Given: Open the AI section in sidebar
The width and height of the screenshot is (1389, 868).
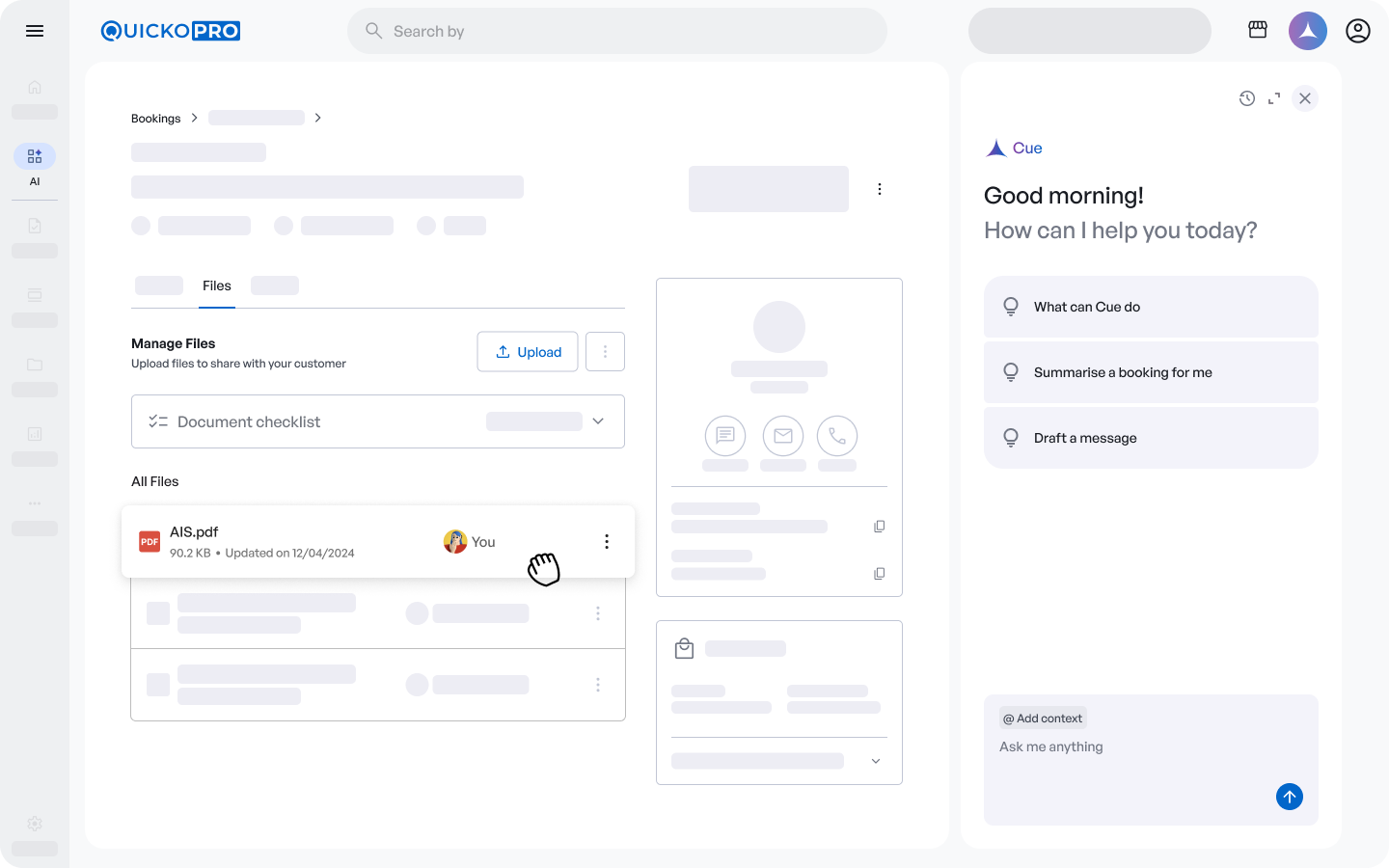Looking at the screenshot, I should pos(35,157).
